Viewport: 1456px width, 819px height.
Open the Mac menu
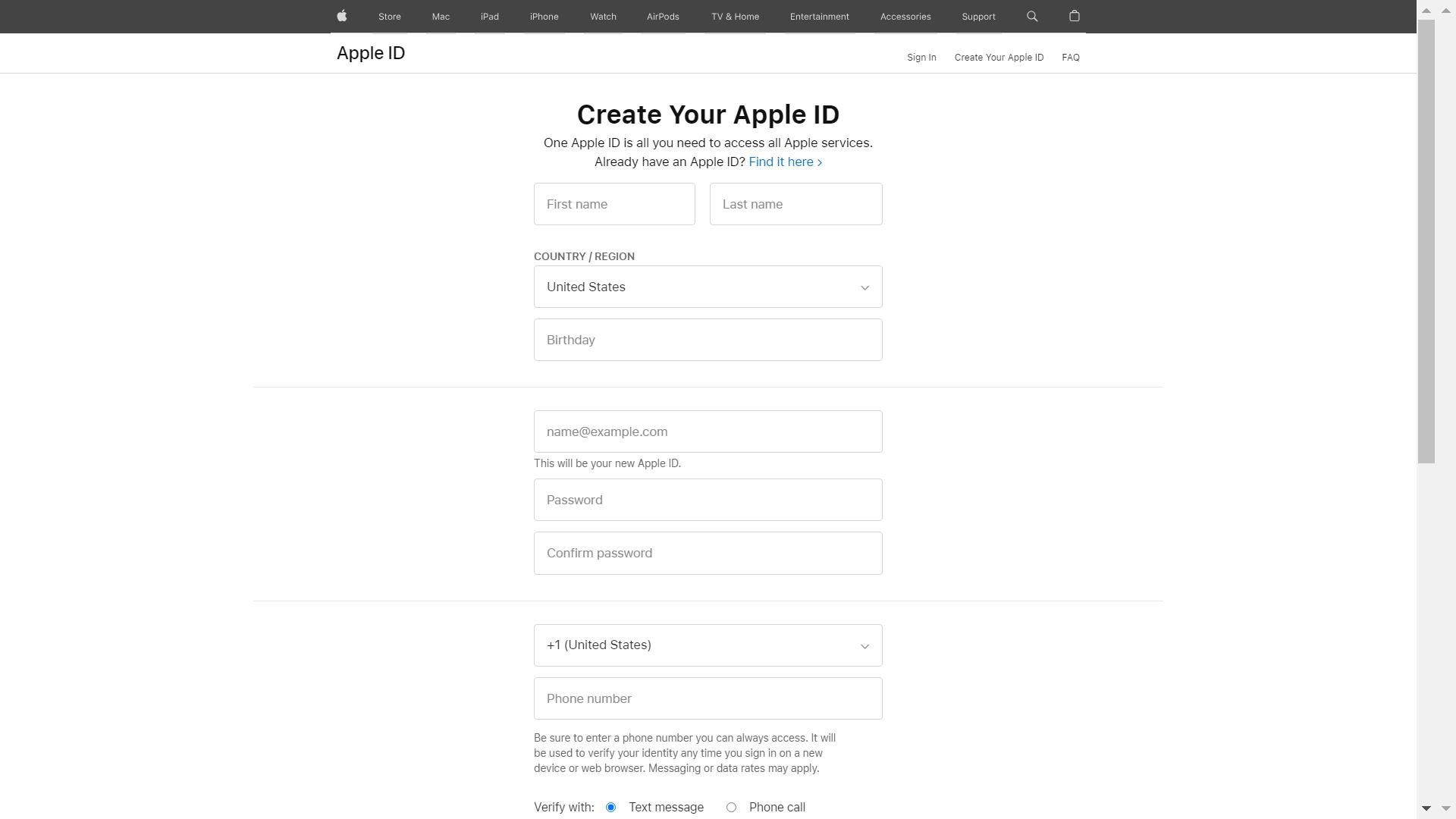(x=441, y=17)
